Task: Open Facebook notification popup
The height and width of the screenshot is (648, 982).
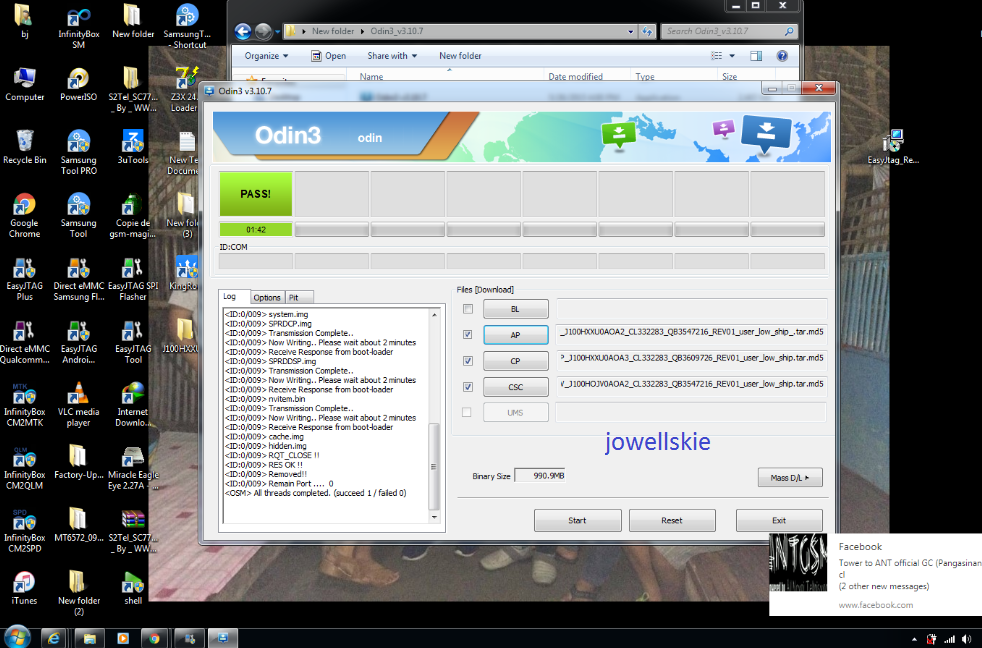Action: [x=876, y=574]
